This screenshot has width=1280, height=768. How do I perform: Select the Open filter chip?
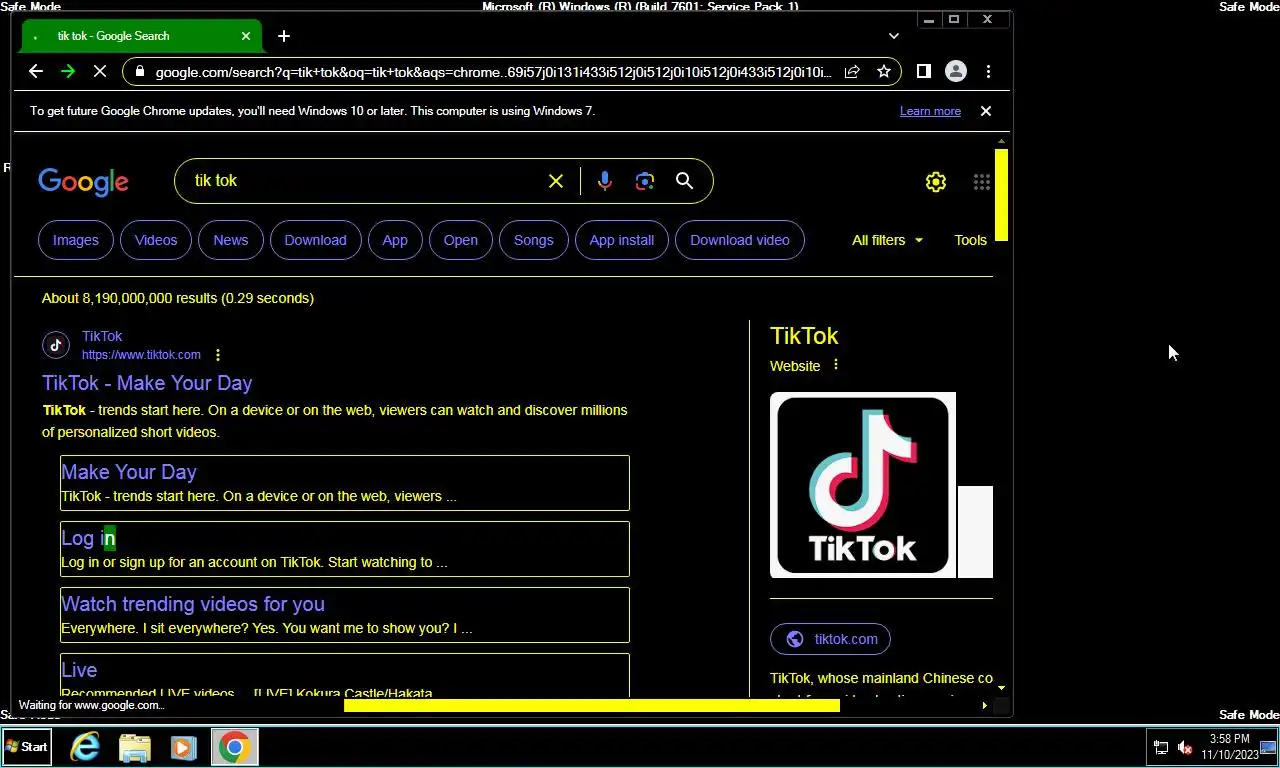pyautogui.click(x=461, y=240)
